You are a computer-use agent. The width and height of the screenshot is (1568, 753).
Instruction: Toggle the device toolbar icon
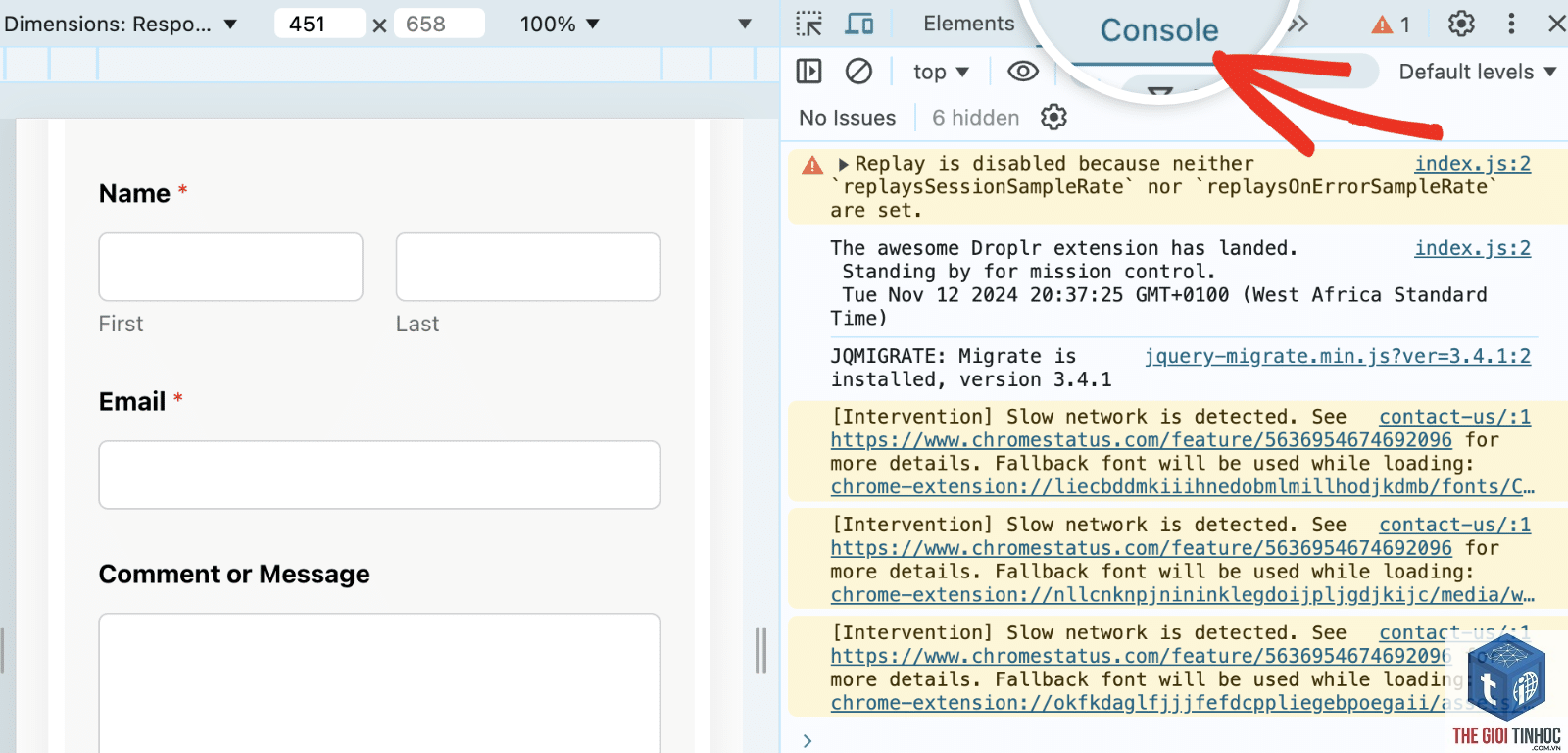[859, 24]
